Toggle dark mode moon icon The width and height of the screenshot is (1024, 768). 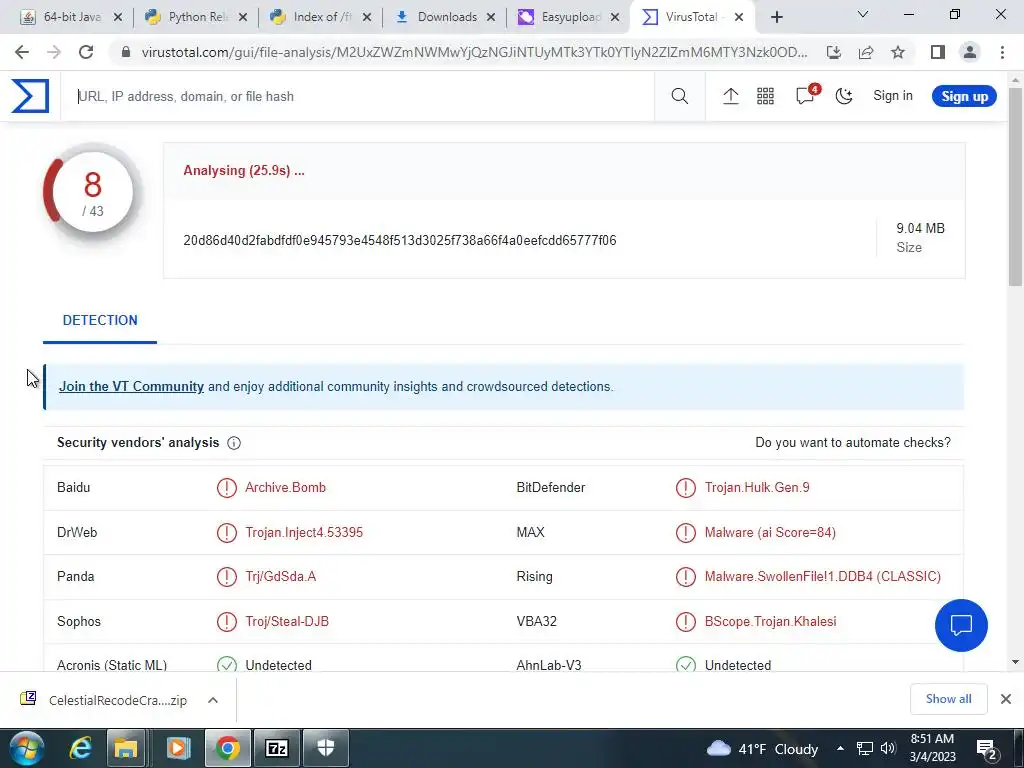[x=844, y=96]
